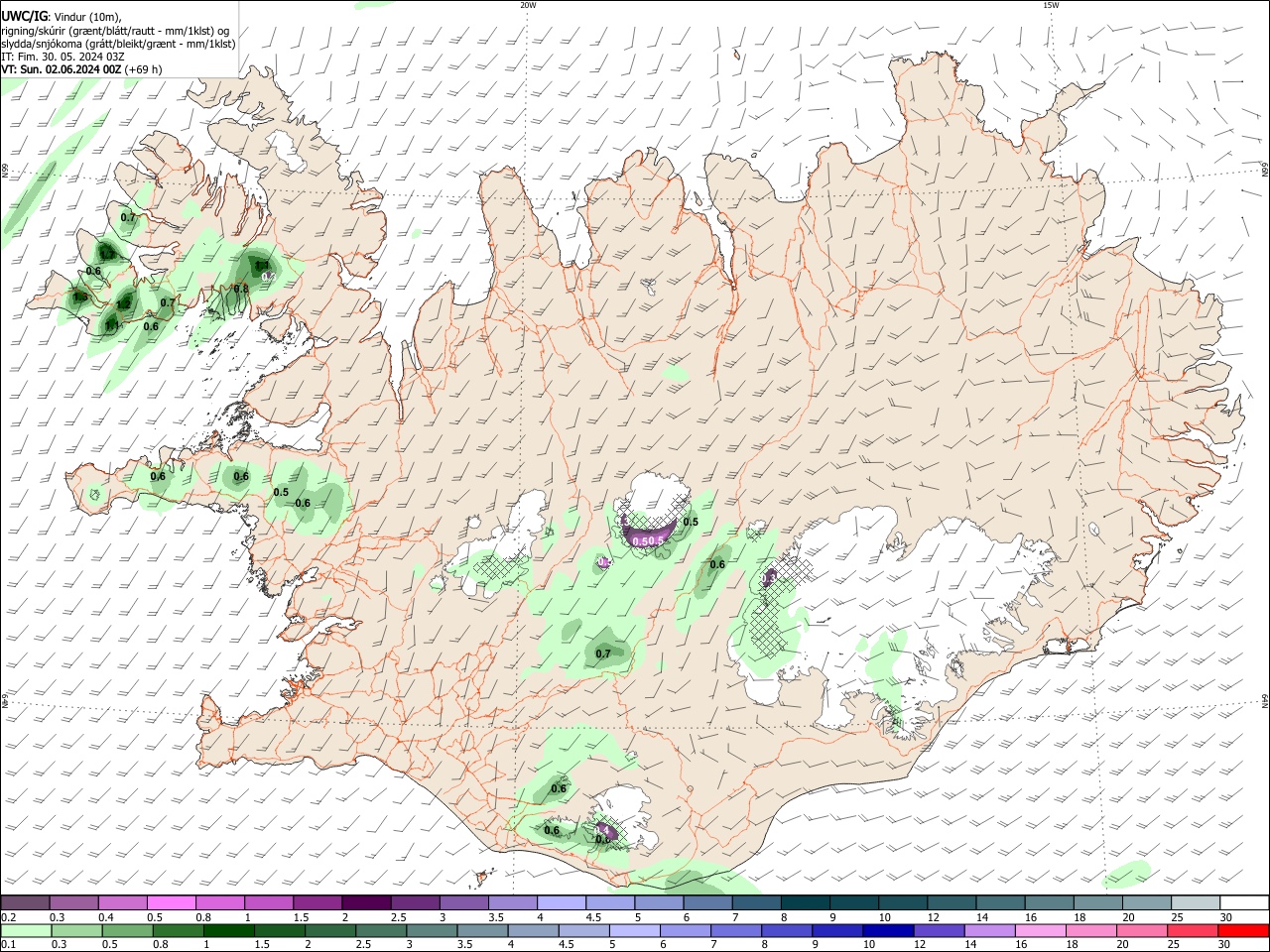Pick the hot pink 20 swatch in lower legend
Viewport: 1270px width, 952px height.
pyautogui.click(x=1142, y=930)
